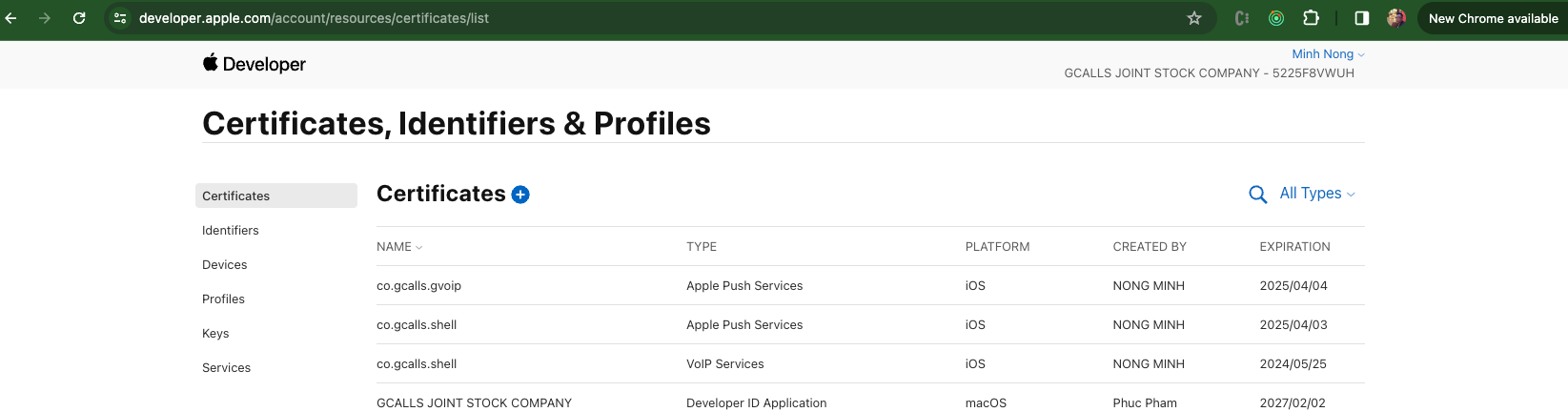Open the Chrome extensions puzzle icon
Viewport: 1568px width, 412px height.
pyautogui.click(x=1311, y=18)
